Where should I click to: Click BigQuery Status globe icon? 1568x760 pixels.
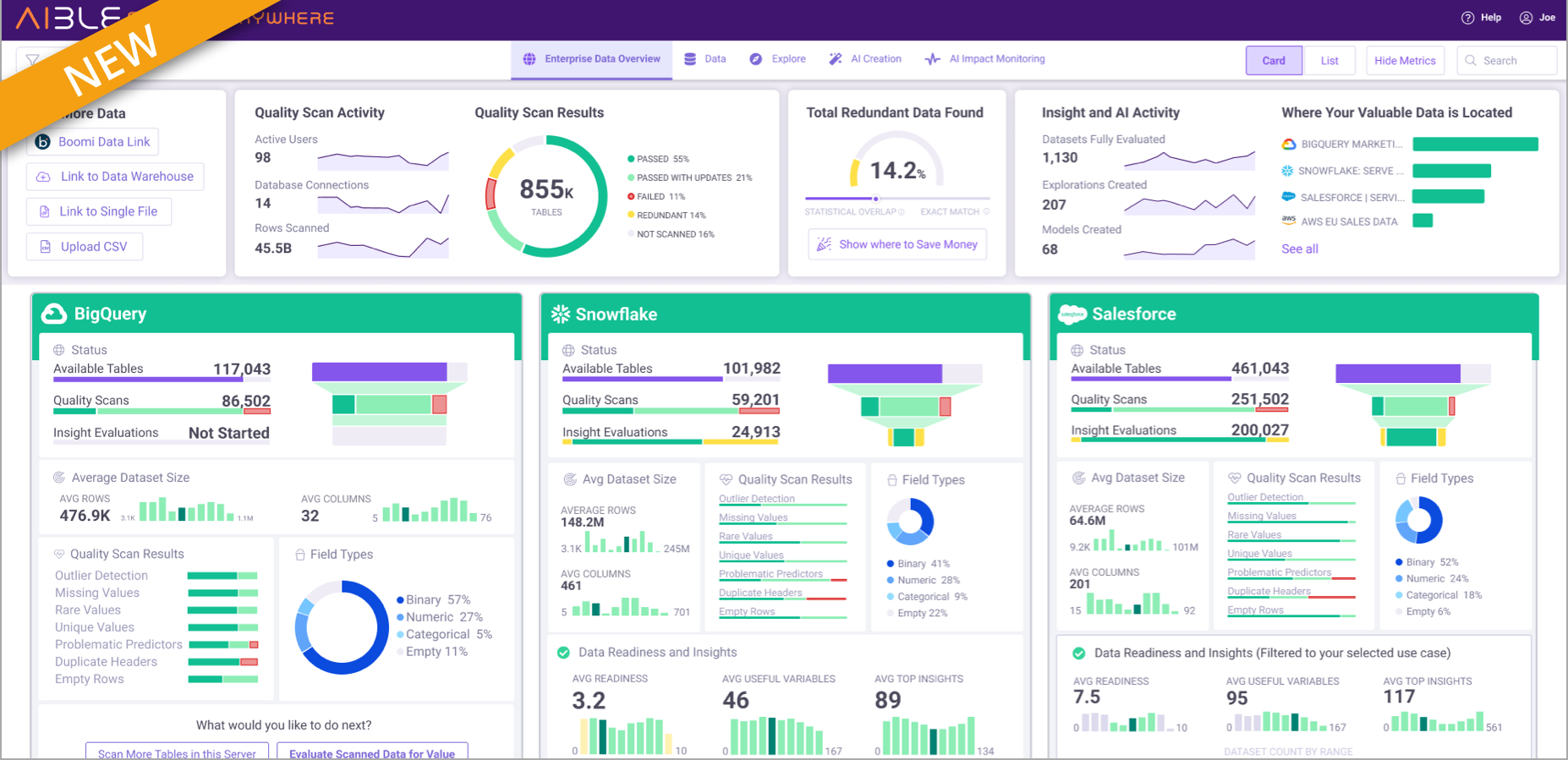[x=59, y=350]
